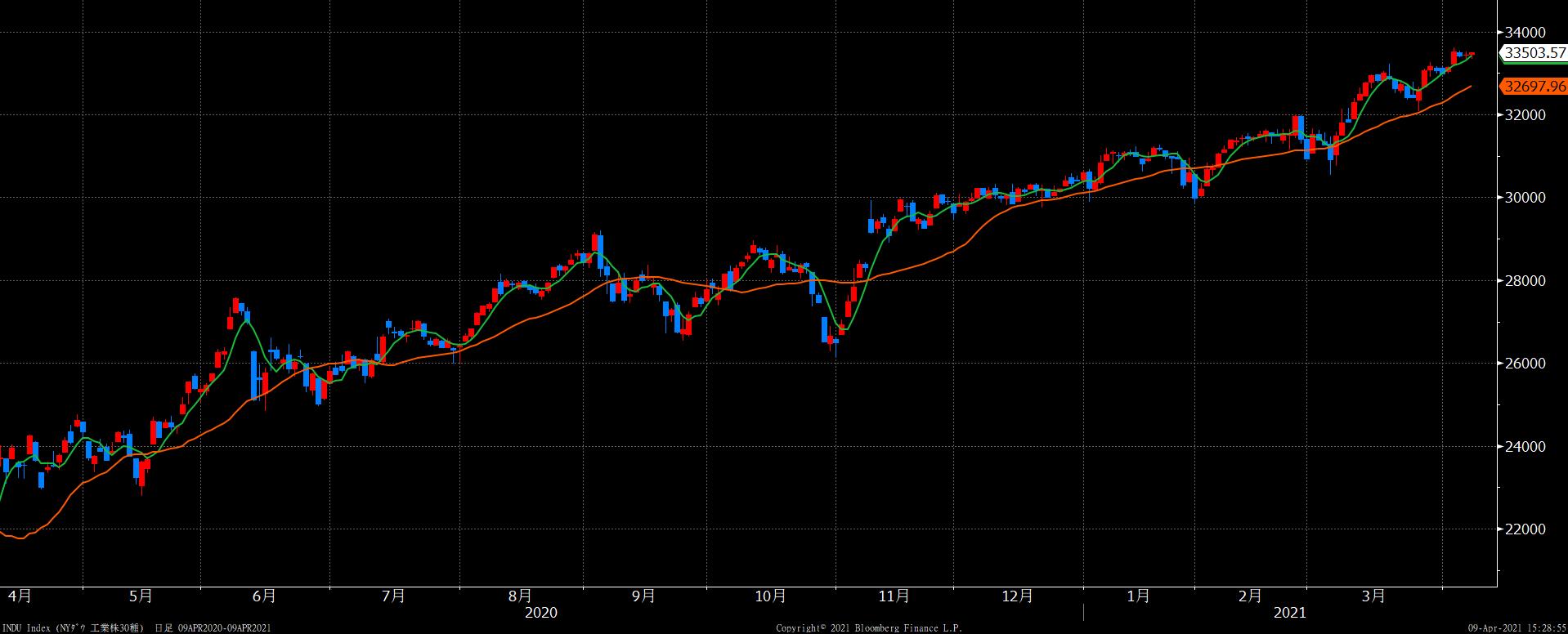Click the Bloomberg Finance L.P. copyright text

tap(868, 627)
